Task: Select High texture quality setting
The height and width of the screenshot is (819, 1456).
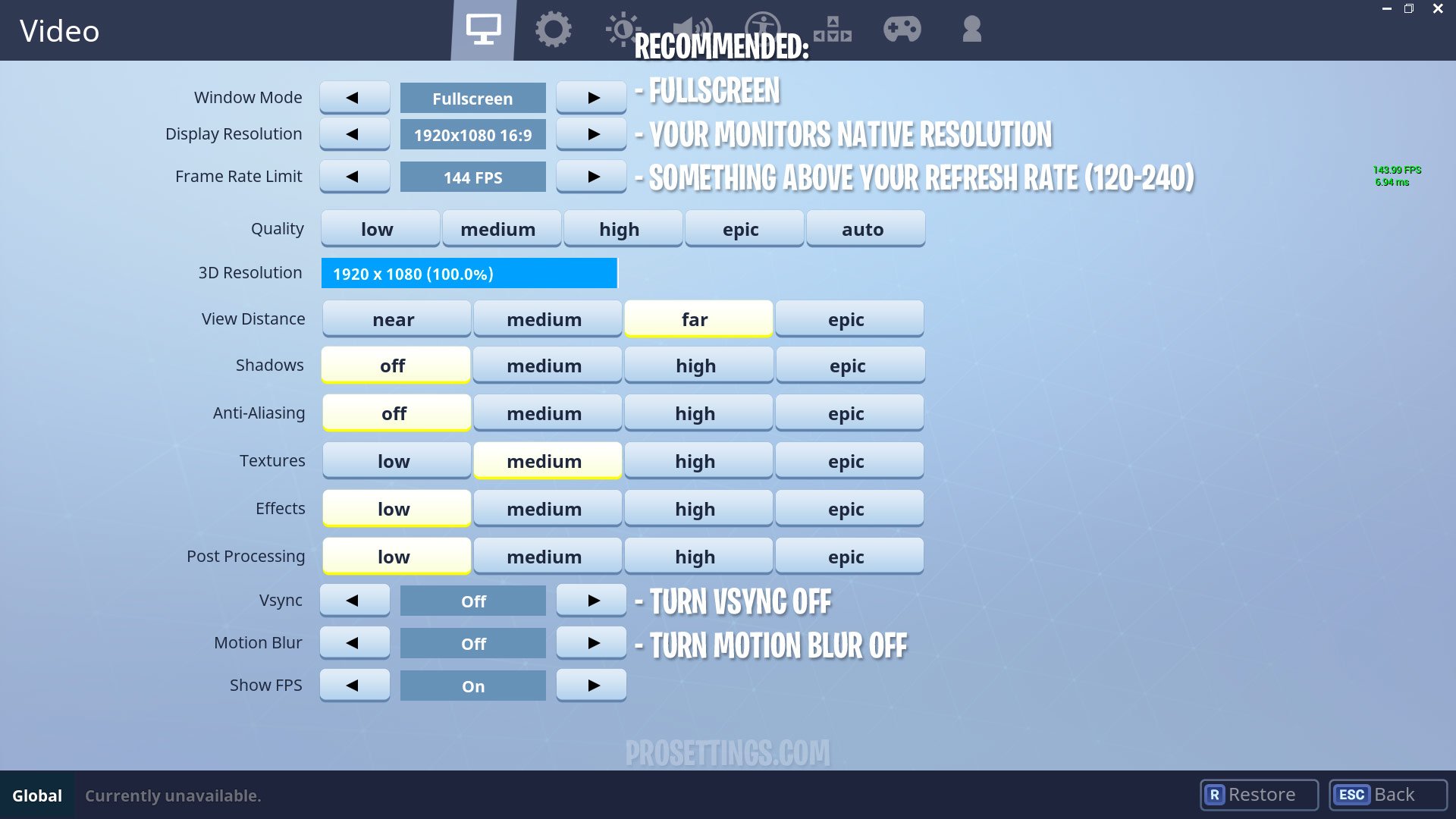Action: (696, 461)
